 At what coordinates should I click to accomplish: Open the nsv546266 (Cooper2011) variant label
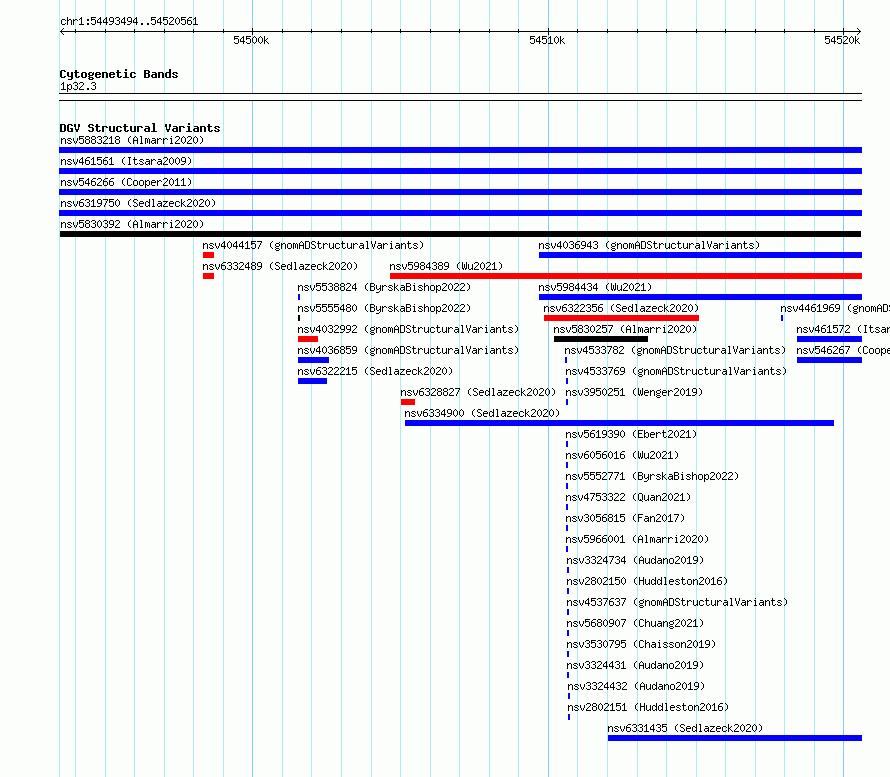pos(126,182)
